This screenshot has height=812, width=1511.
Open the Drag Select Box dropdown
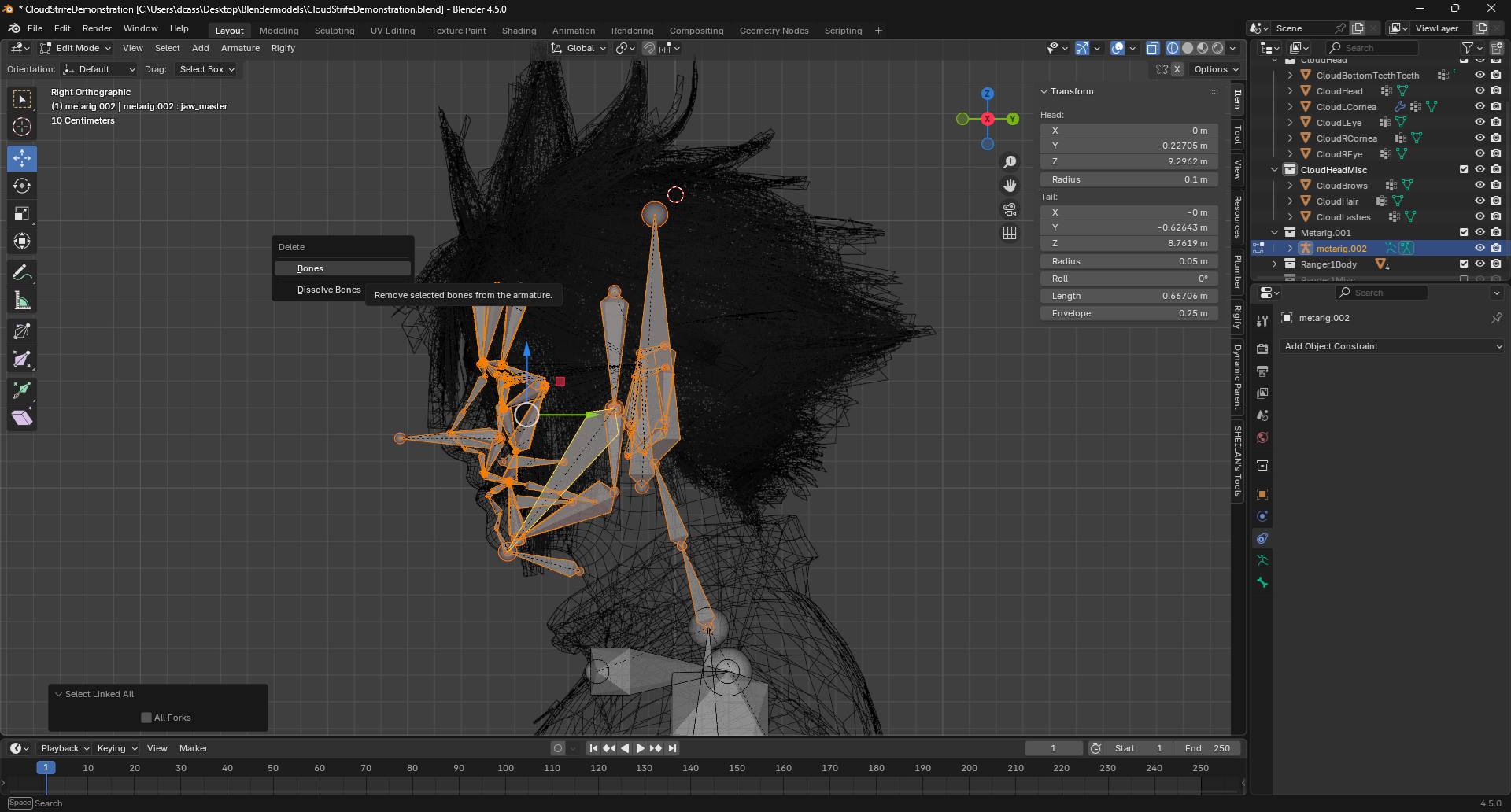pyautogui.click(x=206, y=69)
